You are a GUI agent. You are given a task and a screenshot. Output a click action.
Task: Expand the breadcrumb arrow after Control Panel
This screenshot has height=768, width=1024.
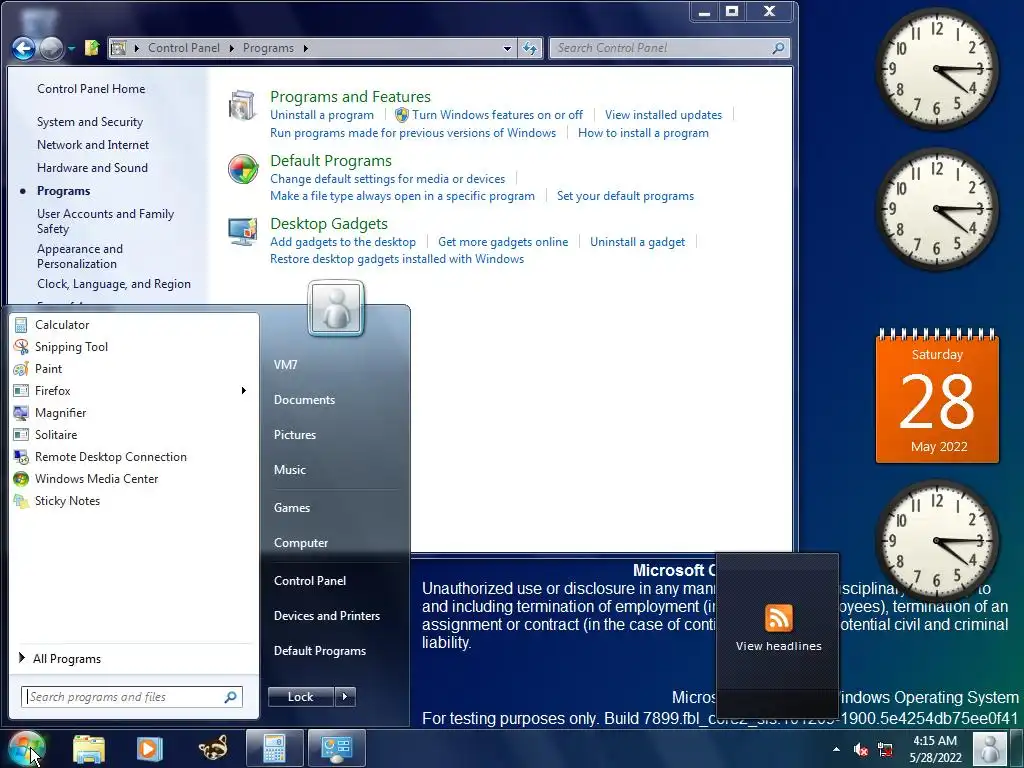[x=231, y=48]
